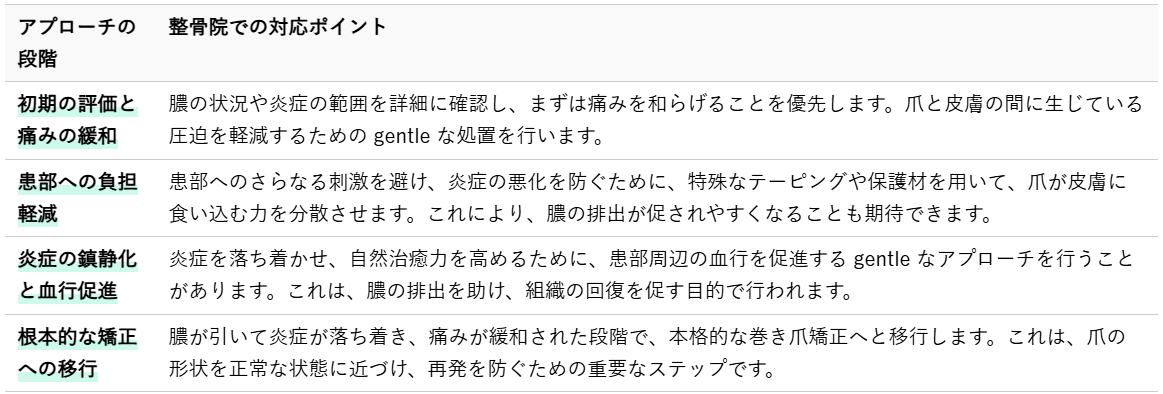Click the phrase 圧迫を軽減するための
1163x394 pixels.
268,137
